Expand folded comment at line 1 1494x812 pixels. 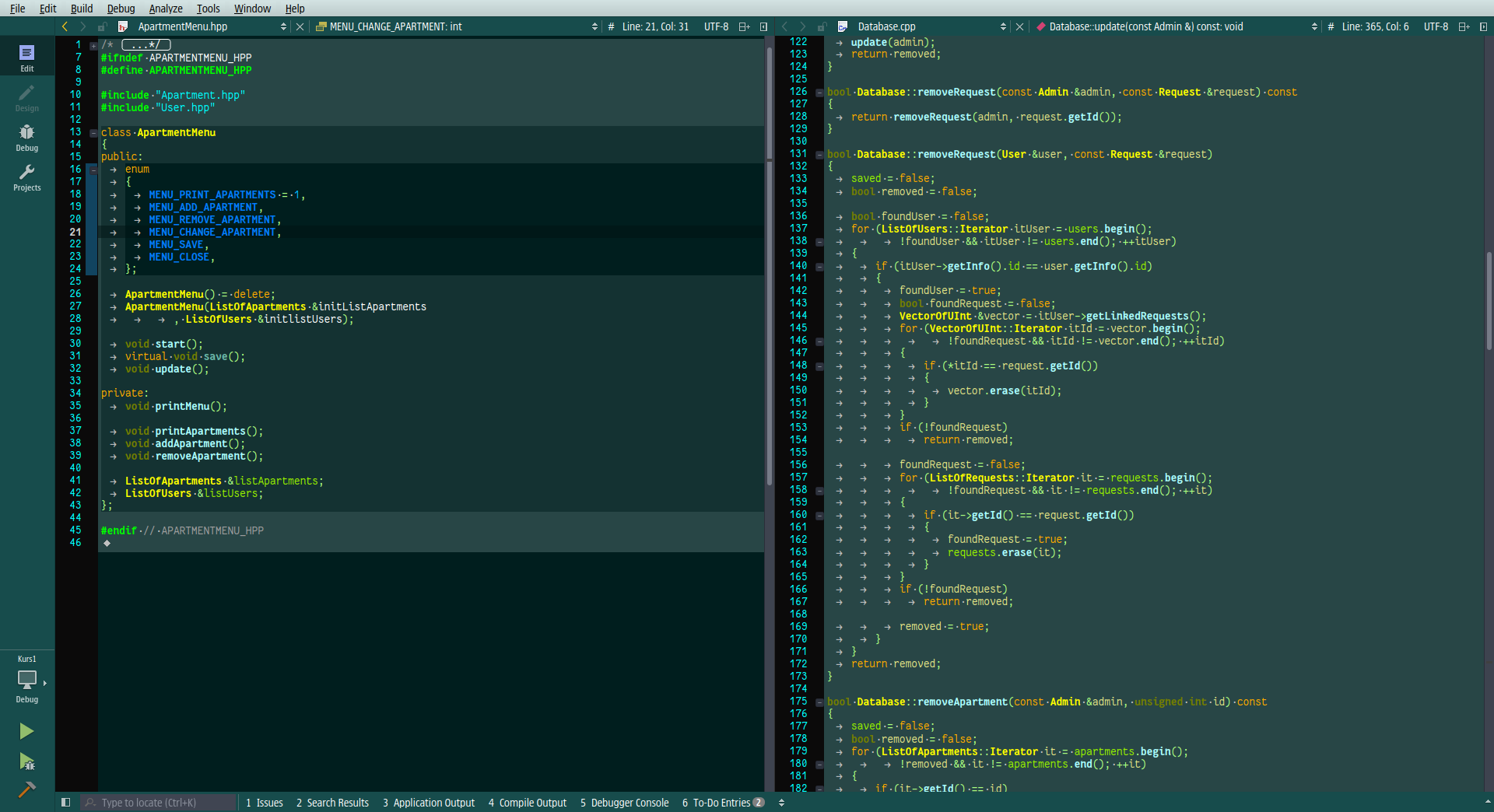(93, 45)
